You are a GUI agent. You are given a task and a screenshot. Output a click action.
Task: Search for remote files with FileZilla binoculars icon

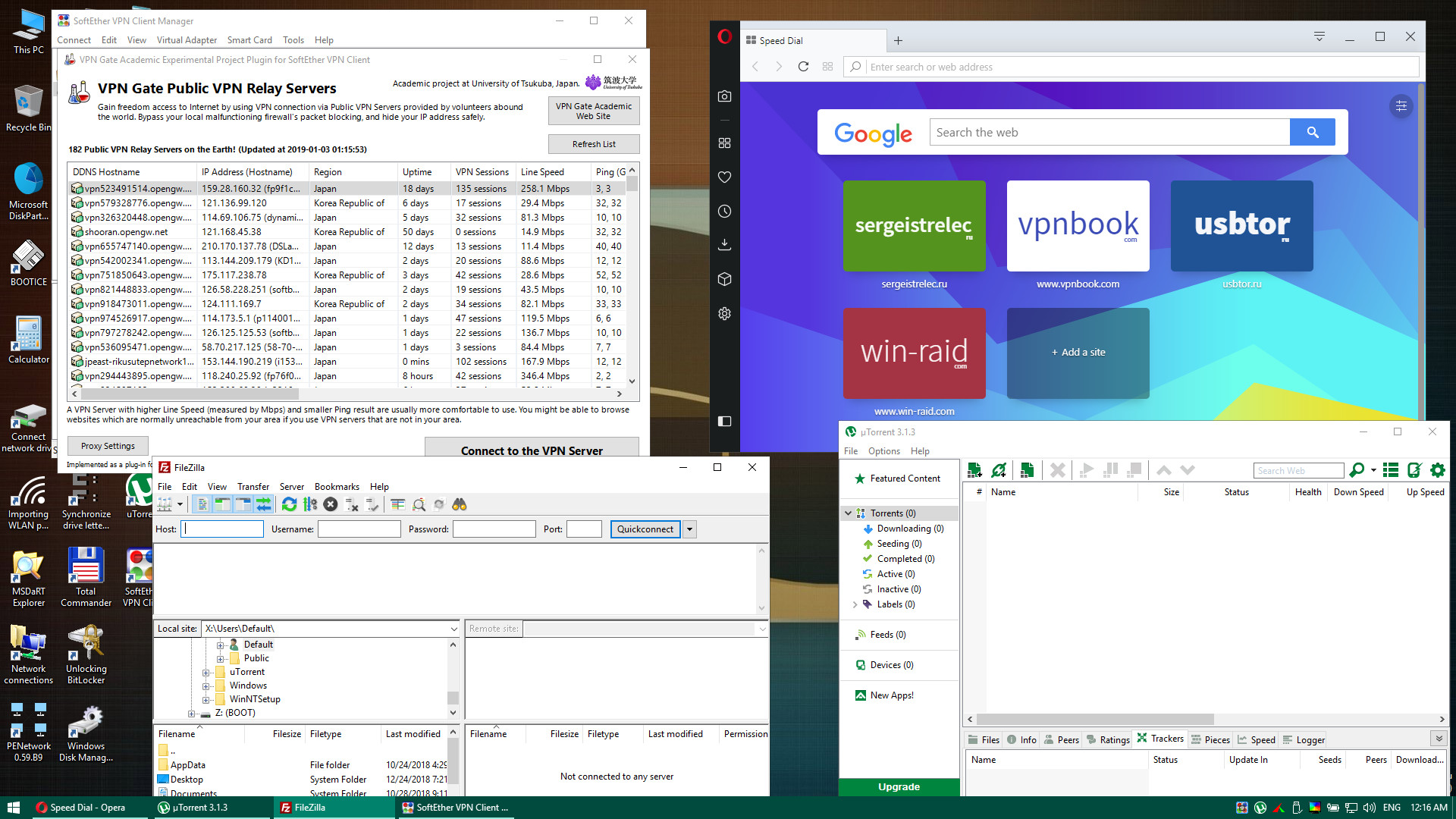coord(460,504)
